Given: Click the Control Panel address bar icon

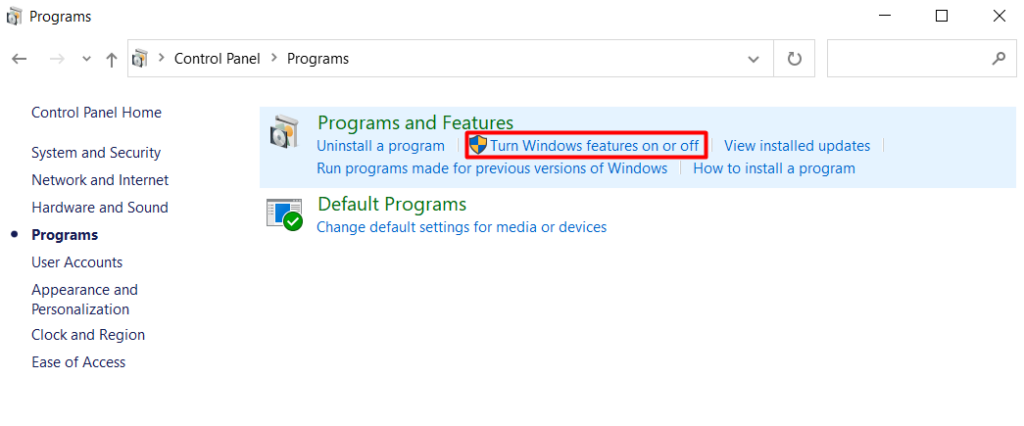Looking at the screenshot, I should (141, 59).
